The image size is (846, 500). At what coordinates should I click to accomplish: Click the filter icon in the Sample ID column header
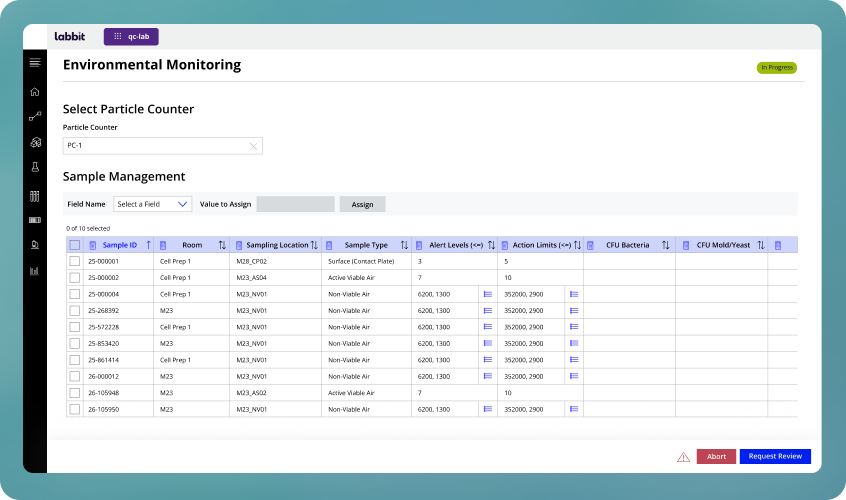pos(92,245)
